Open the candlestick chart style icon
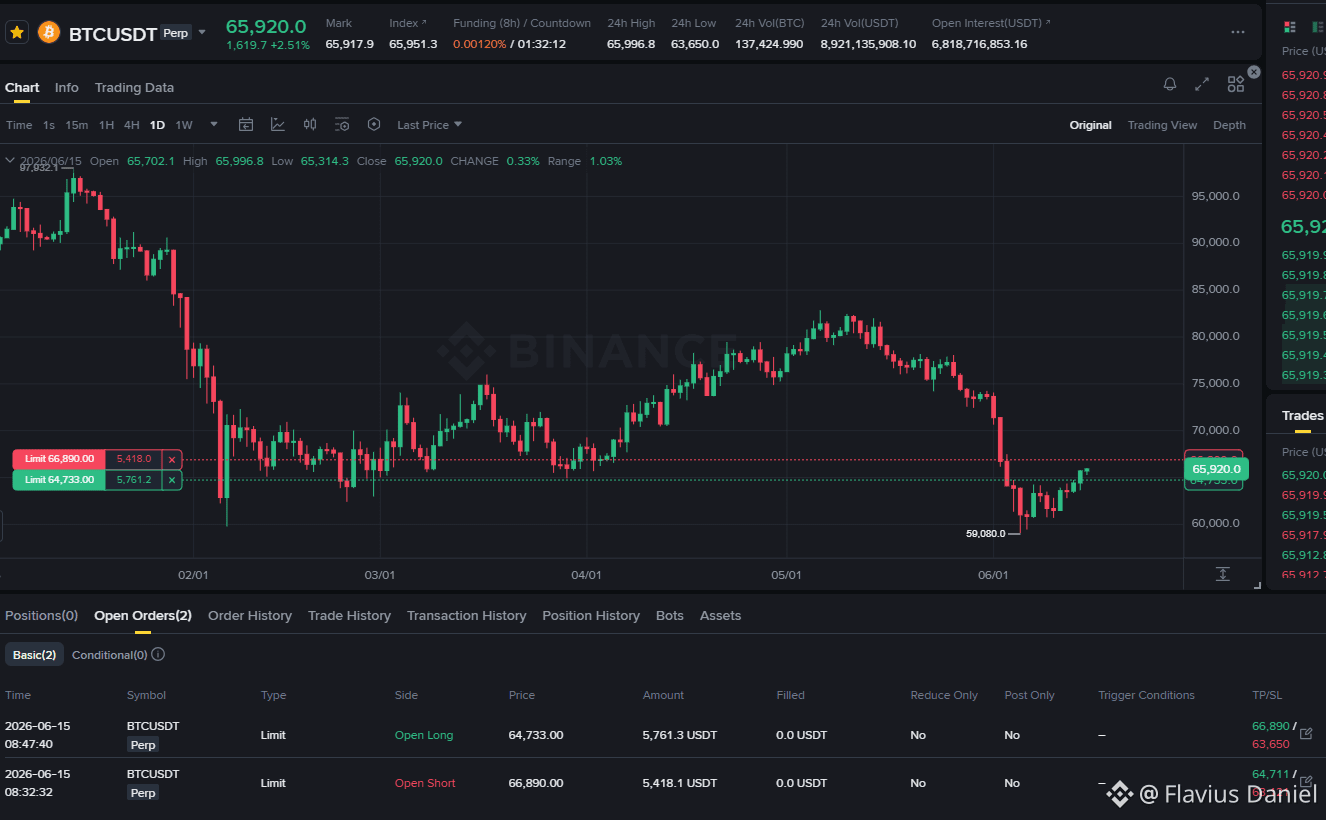This screenshot has width=1326, height=820. (310, 125)
